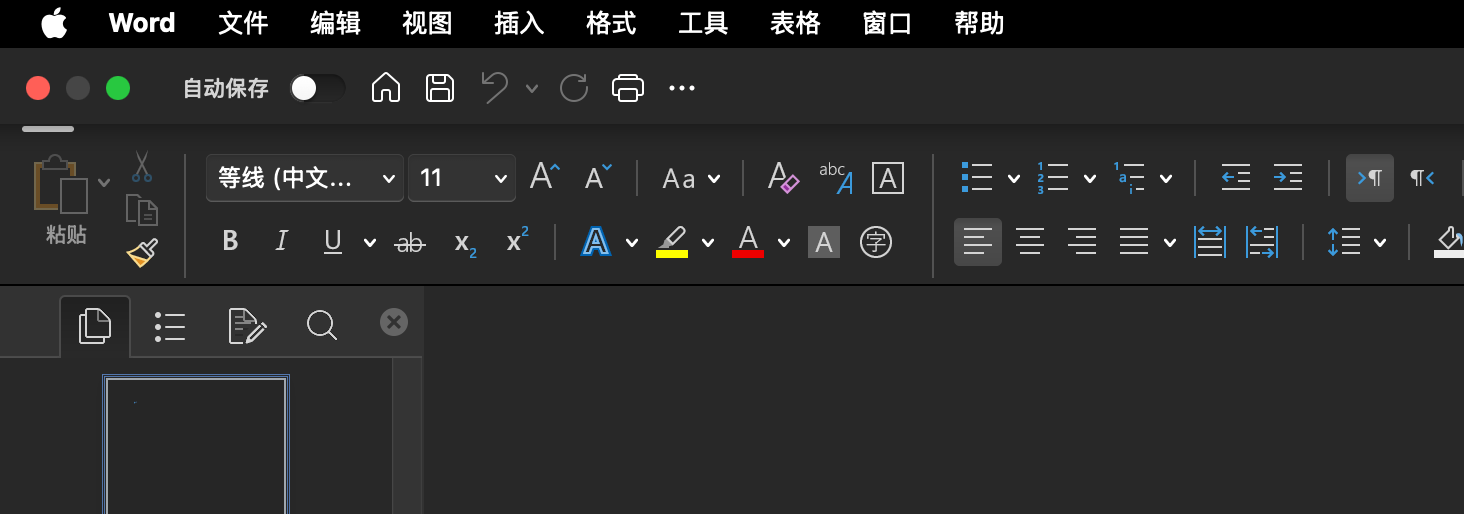Expand highlight color dropdown arrow
This screenshot has height=514, width=1464.
(708, 243)
